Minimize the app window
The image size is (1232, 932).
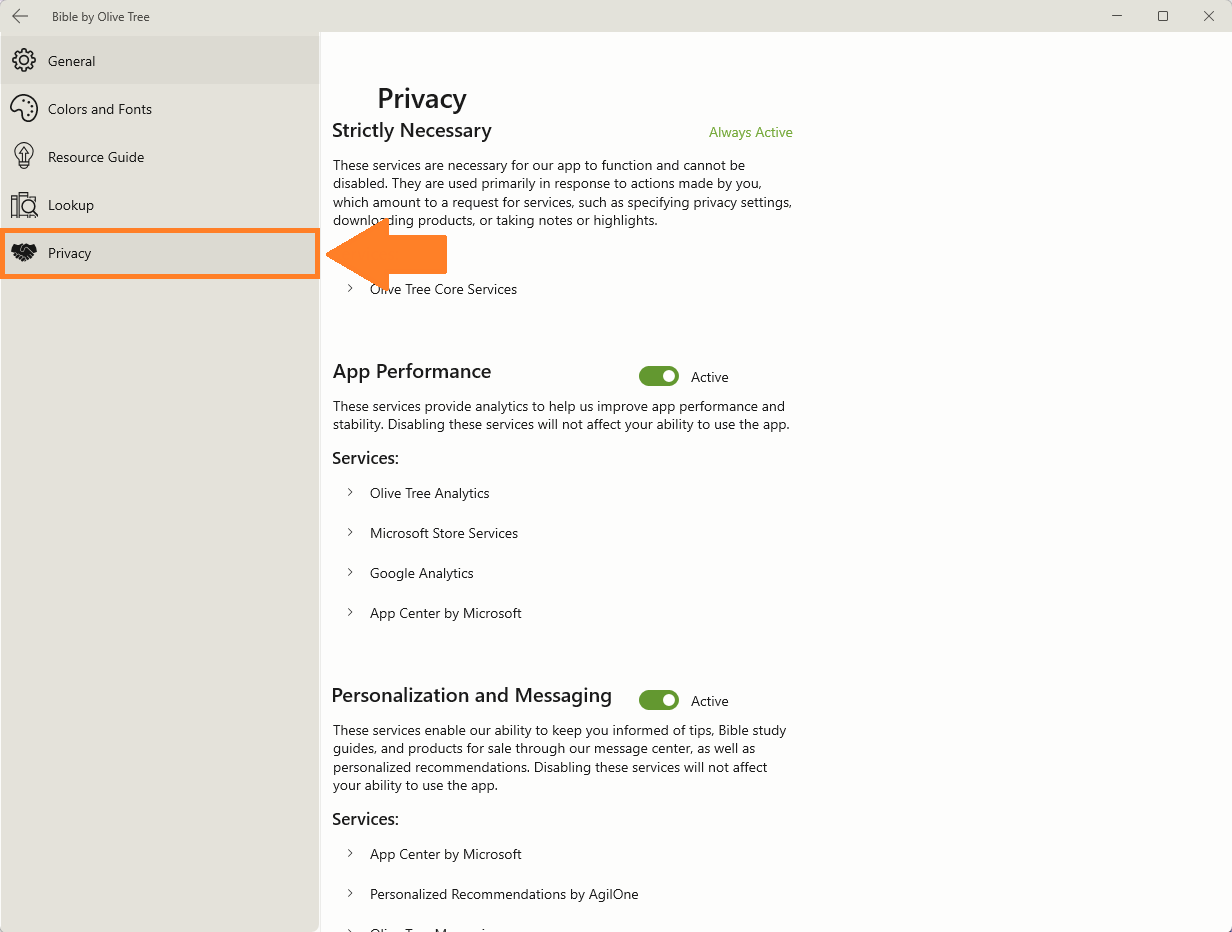[x=1117, y=16]
